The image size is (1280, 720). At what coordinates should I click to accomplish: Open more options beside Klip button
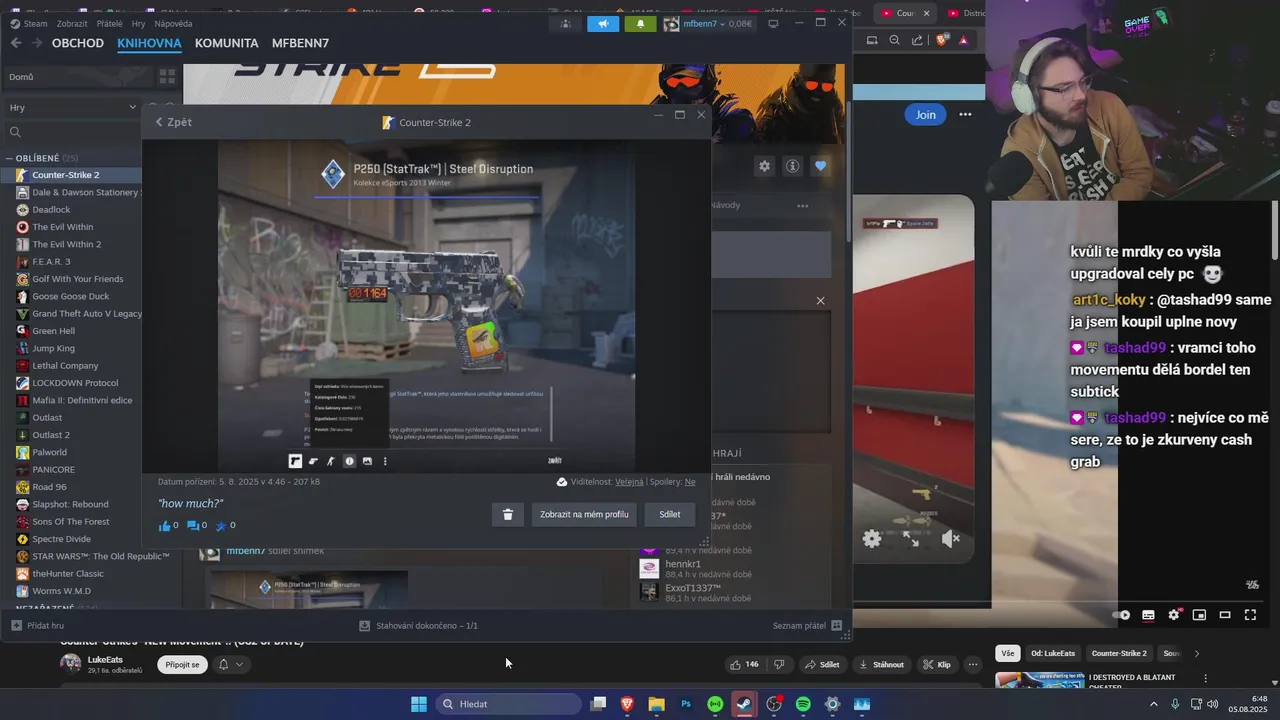(972, 664)
